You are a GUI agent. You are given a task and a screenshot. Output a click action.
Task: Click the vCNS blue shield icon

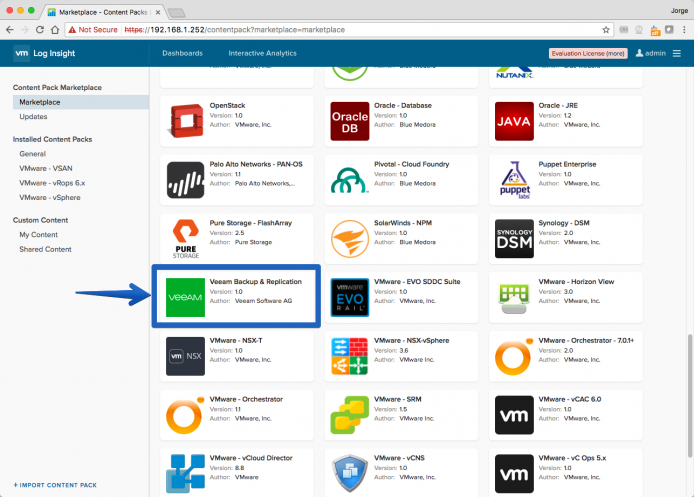pyautogui.click(x=350, y=474)
